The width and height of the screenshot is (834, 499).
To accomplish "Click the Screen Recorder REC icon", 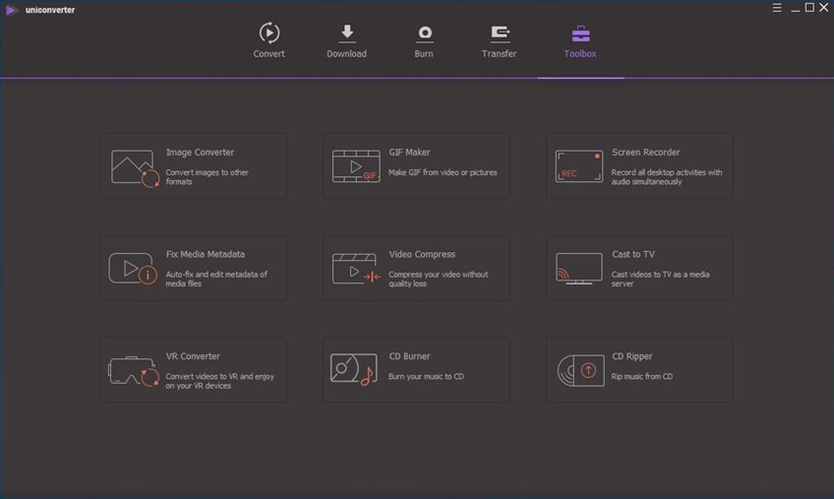I will pyautogui.click(x=579, y=167).
